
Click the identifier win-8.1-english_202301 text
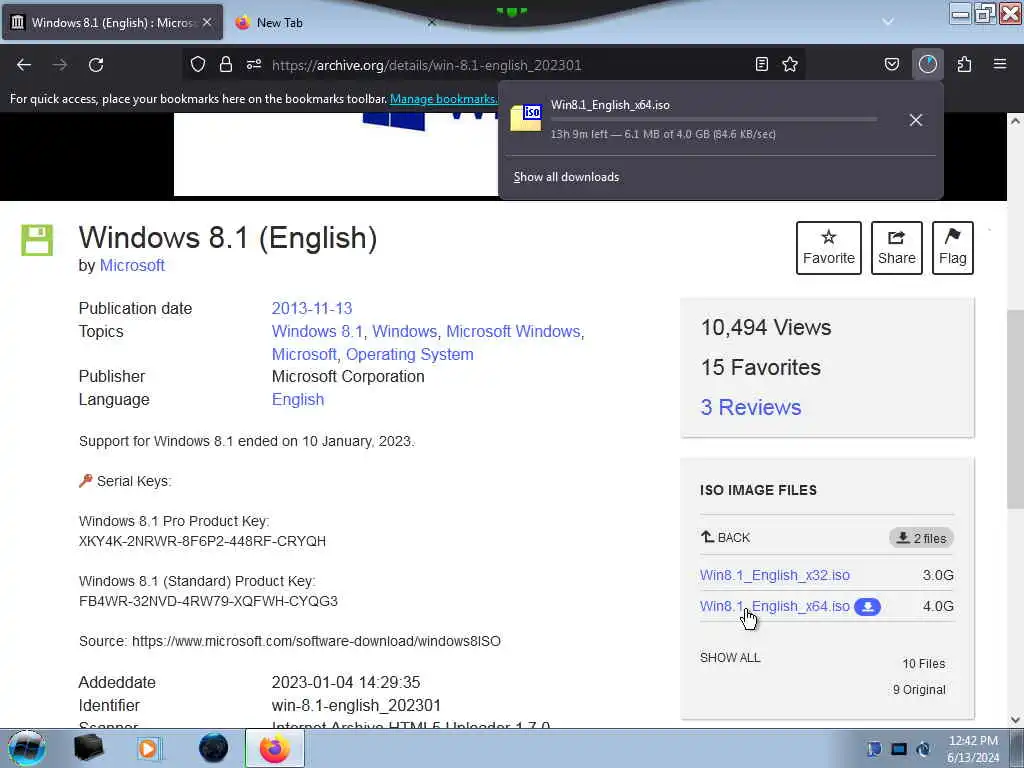pyautogui.click(x=357, y=705)
